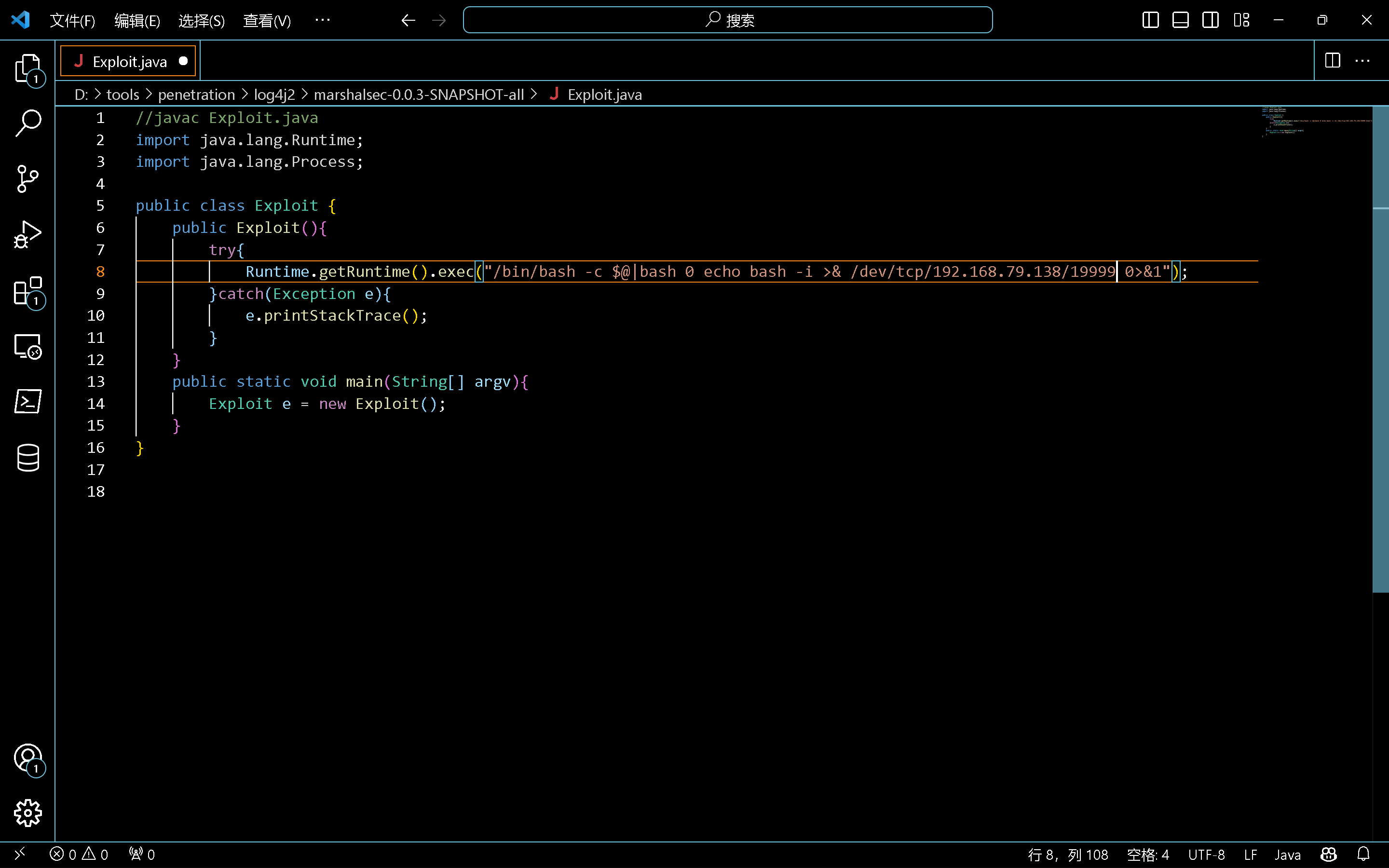Open the 选择(S) menu
The width and height of the screenshot is (1389, 868).
(202, 21)
